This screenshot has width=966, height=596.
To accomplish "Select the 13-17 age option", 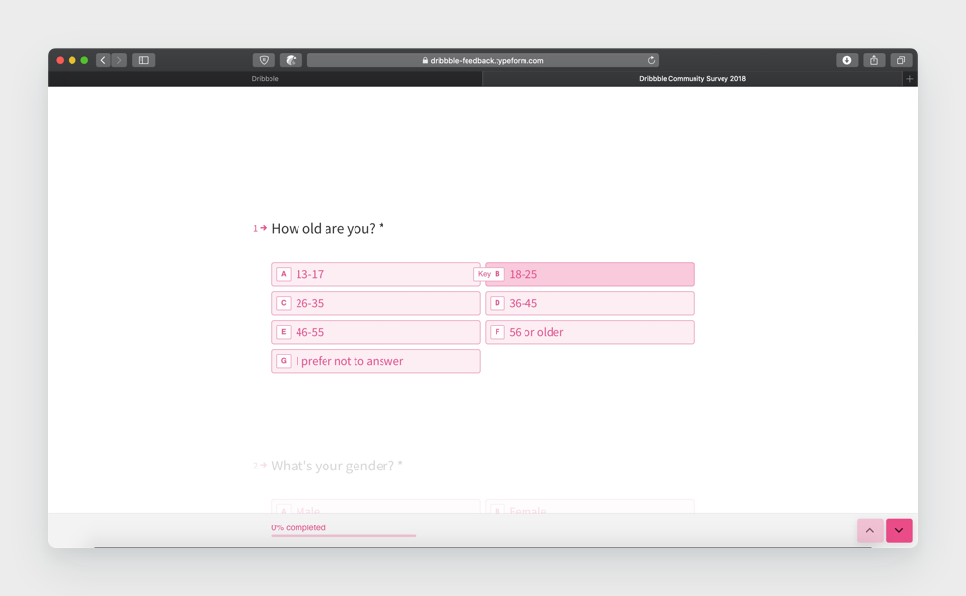I will tap(375, 273).
